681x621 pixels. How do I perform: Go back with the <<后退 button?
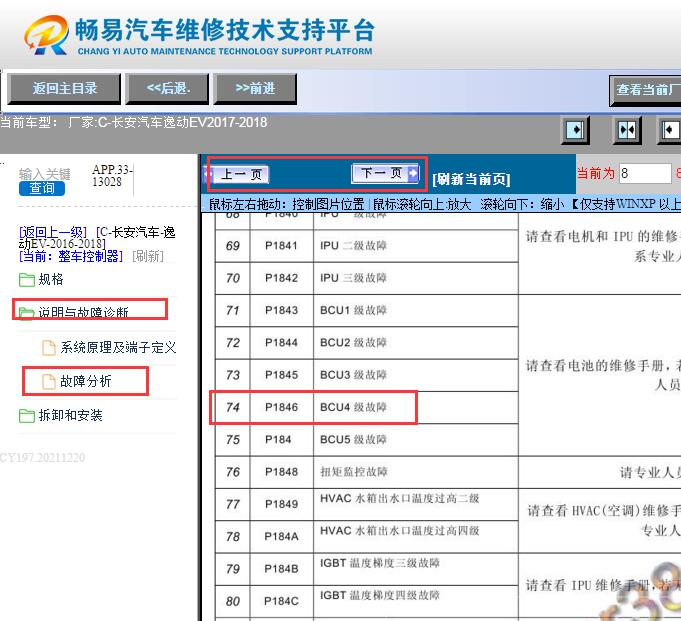(x=167, y=89)
